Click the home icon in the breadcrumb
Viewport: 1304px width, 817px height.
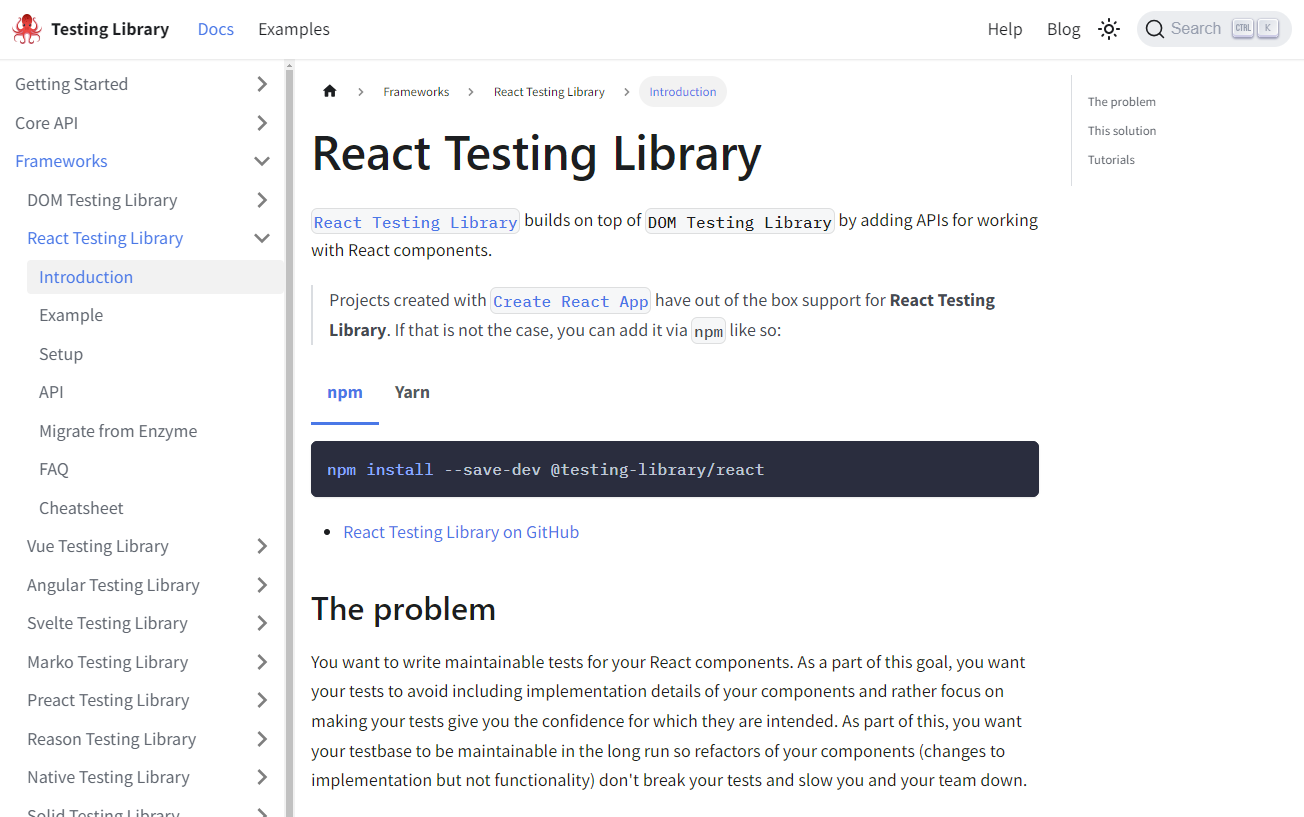(329, 91)
